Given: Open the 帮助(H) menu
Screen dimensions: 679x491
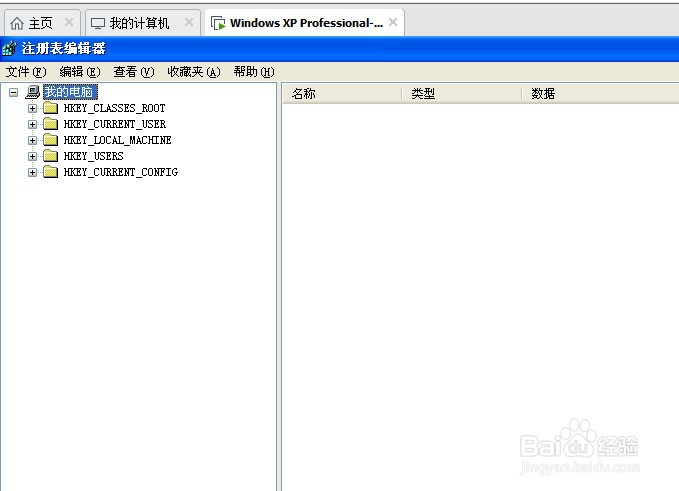Looking at the screenshot, I should 254,72.
